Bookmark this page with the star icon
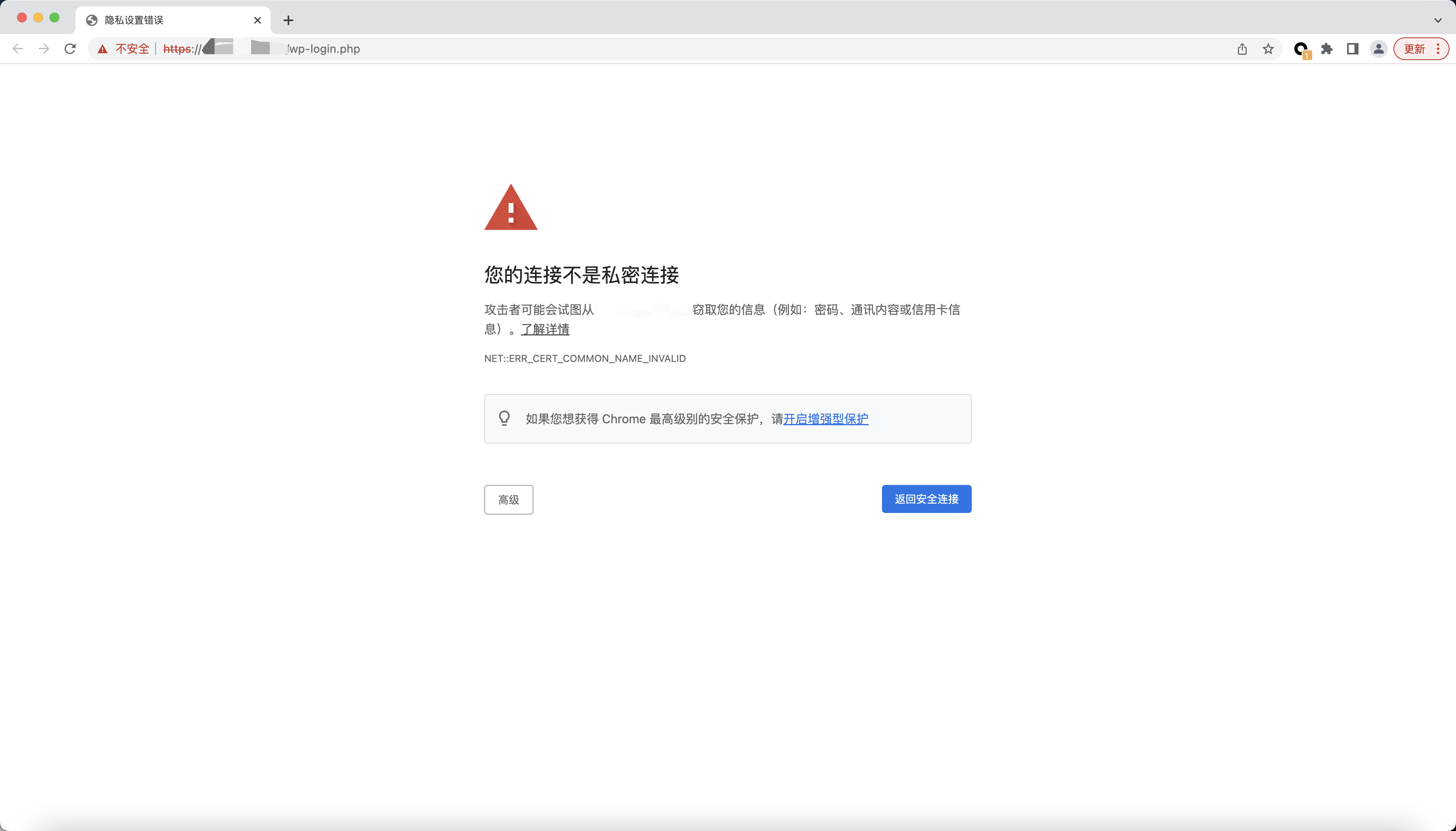 coord(1268,49)
